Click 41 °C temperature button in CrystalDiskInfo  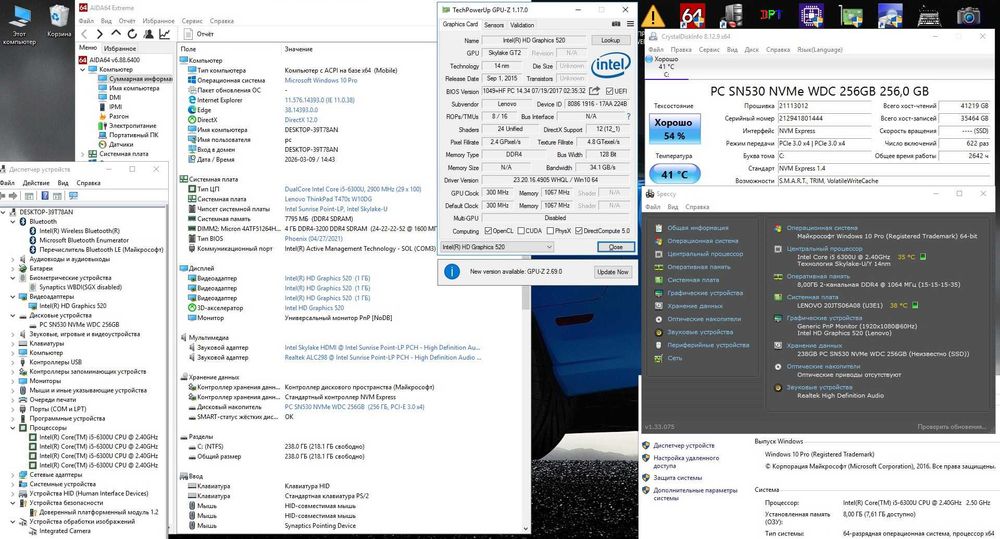(674, 174)
